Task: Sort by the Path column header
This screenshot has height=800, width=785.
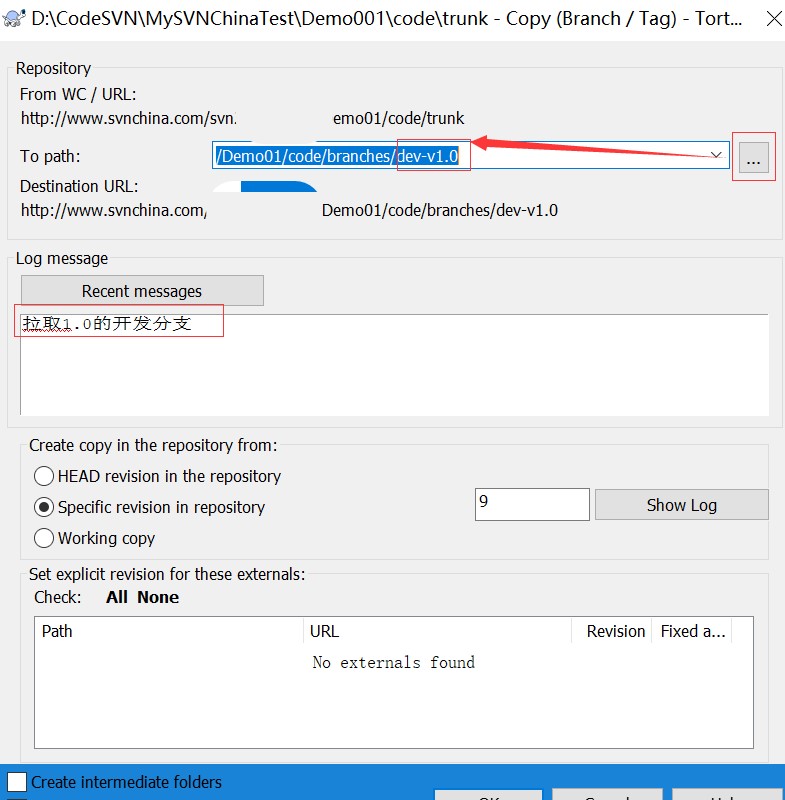Action: tap(168, 631)
